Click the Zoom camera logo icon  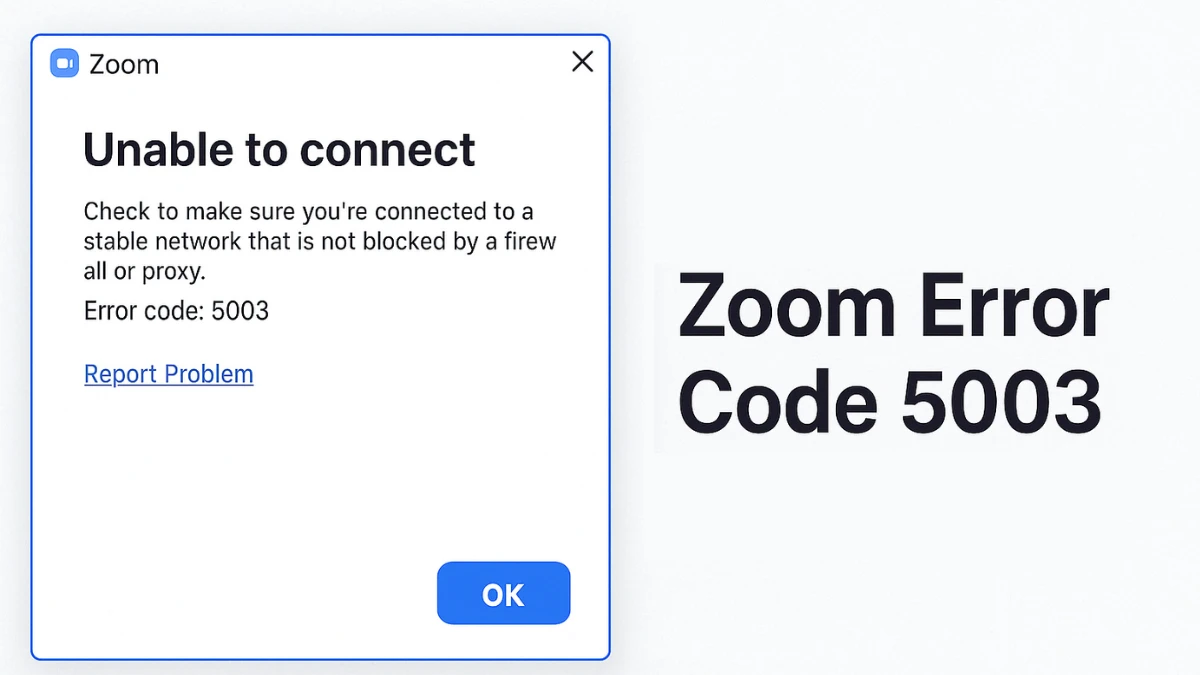coord(64,64)
